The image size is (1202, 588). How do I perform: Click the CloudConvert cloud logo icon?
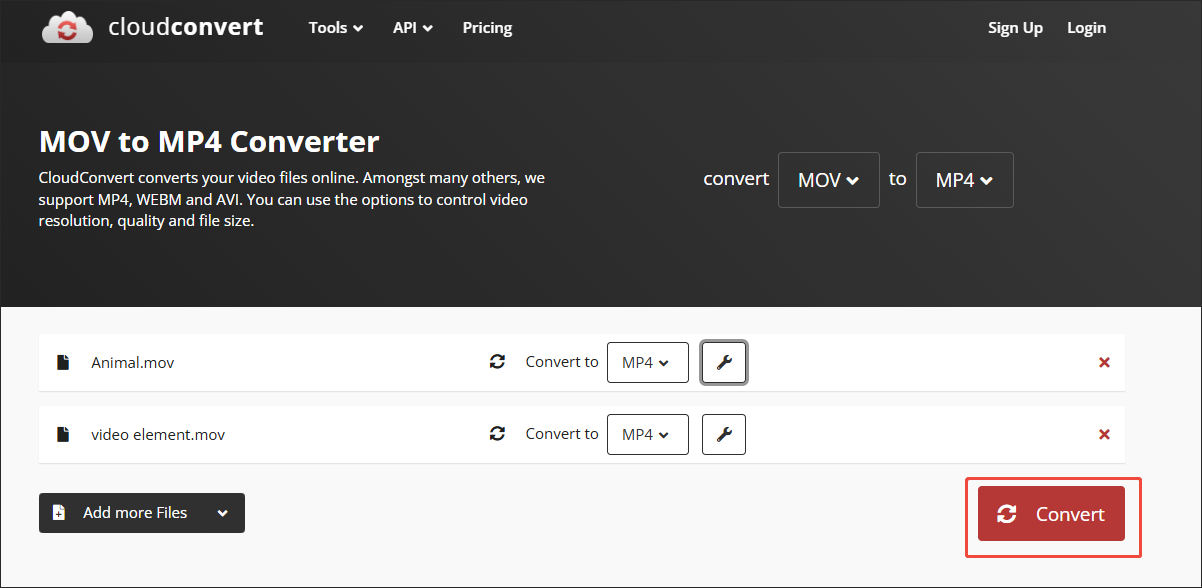[68, 28]
